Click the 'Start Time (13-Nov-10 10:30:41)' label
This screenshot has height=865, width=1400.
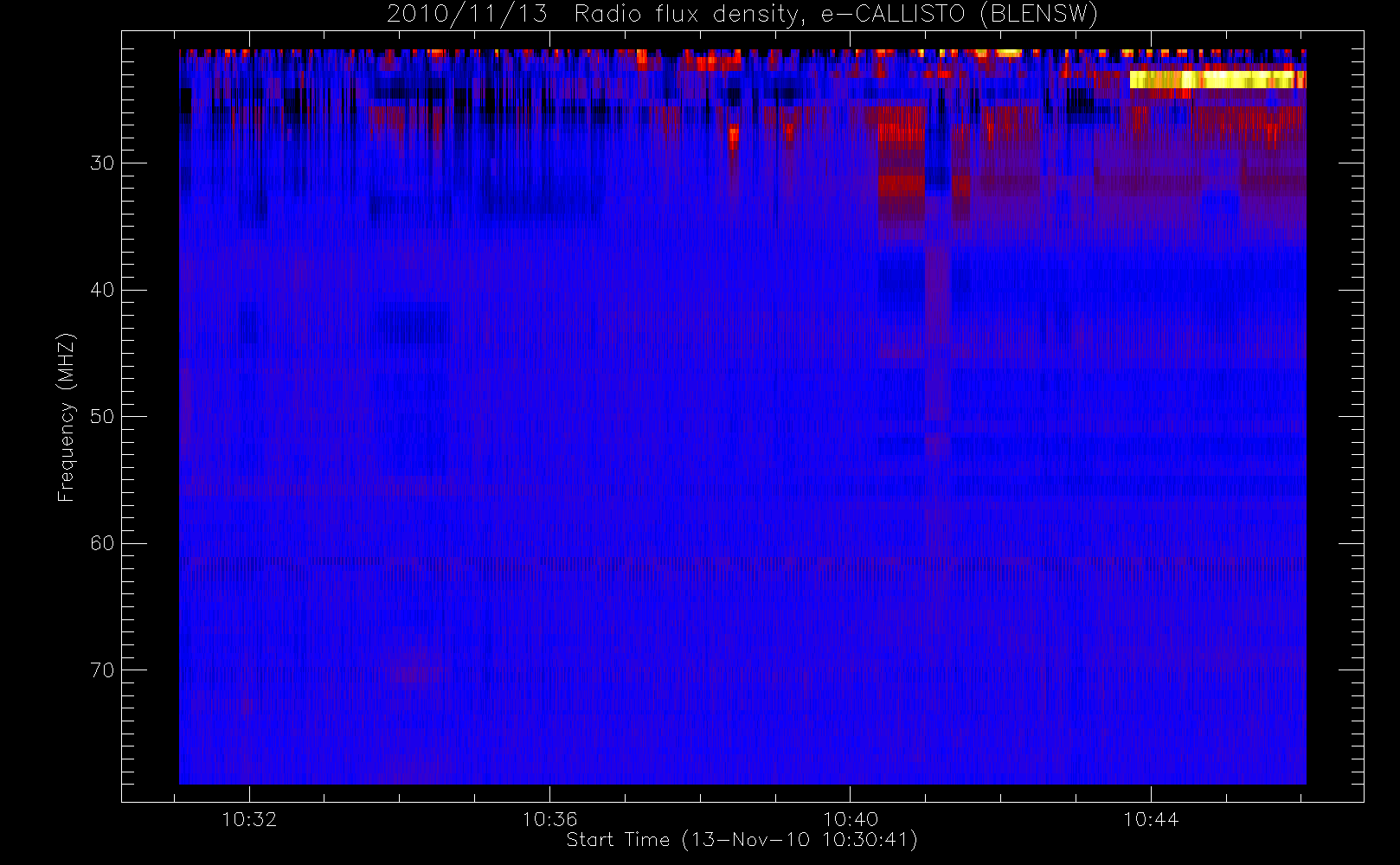pos(742,840)
